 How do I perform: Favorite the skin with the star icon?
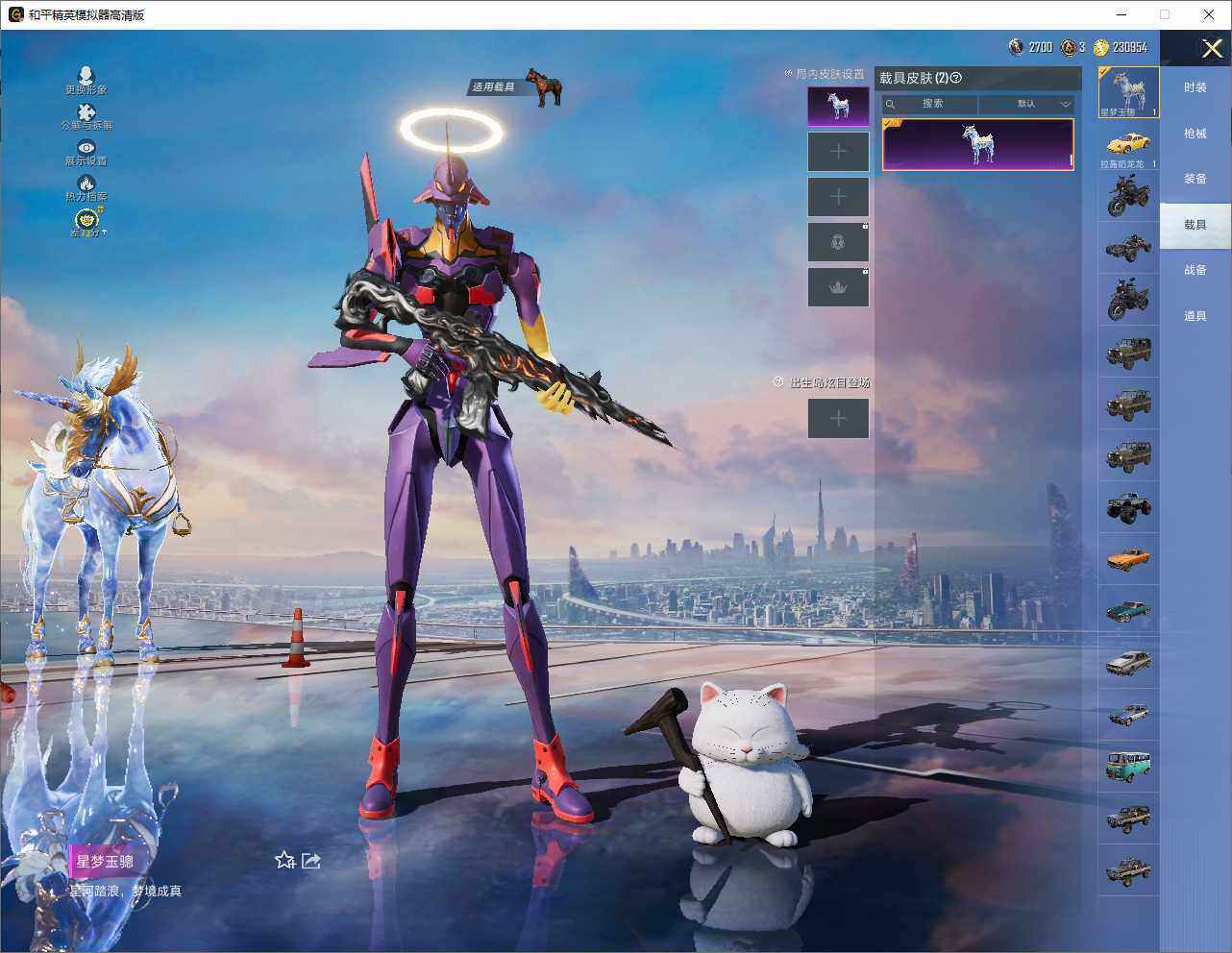pyautogui.click(x=284, y=860)
